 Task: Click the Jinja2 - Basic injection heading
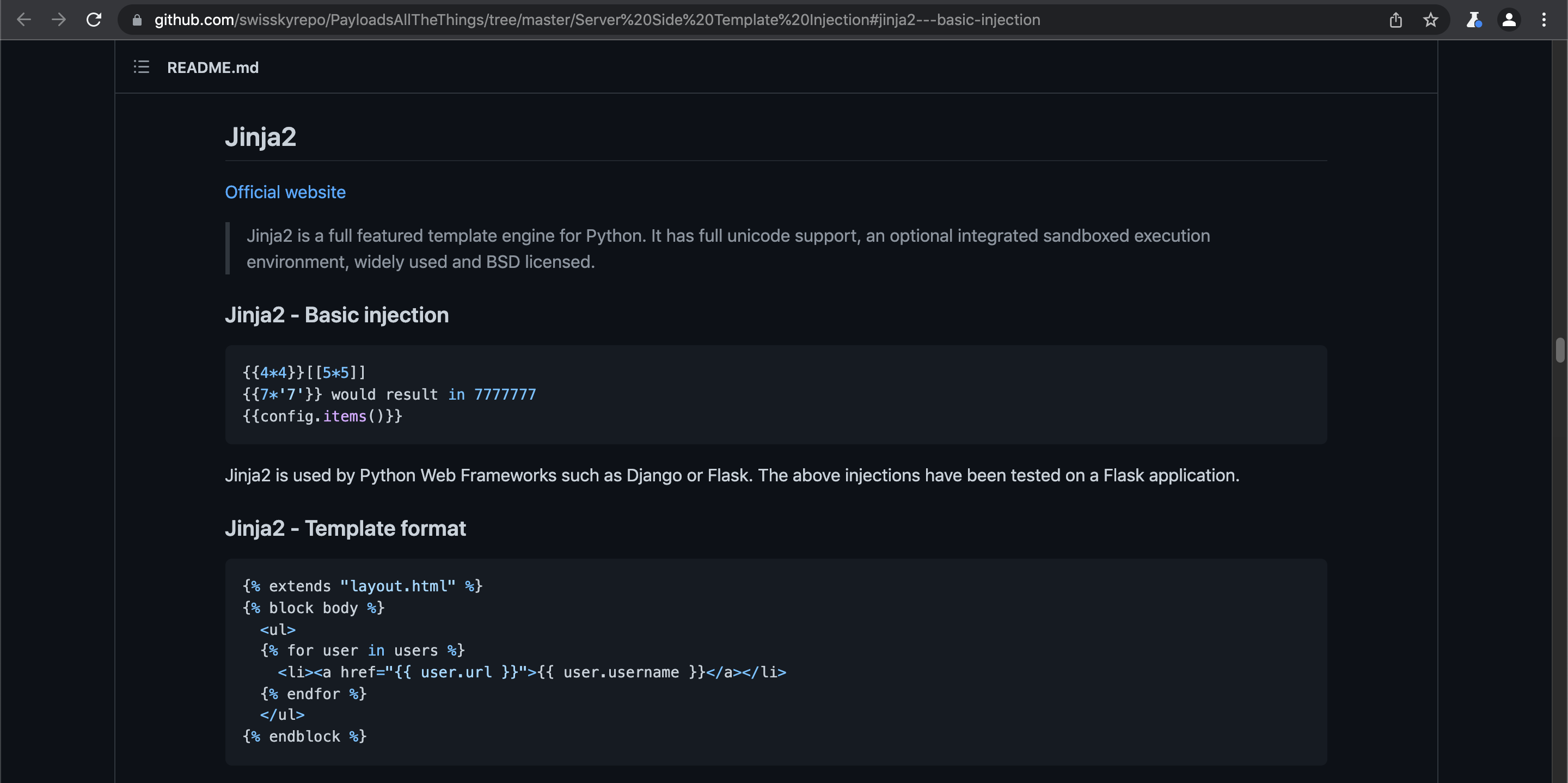[336, 315]
